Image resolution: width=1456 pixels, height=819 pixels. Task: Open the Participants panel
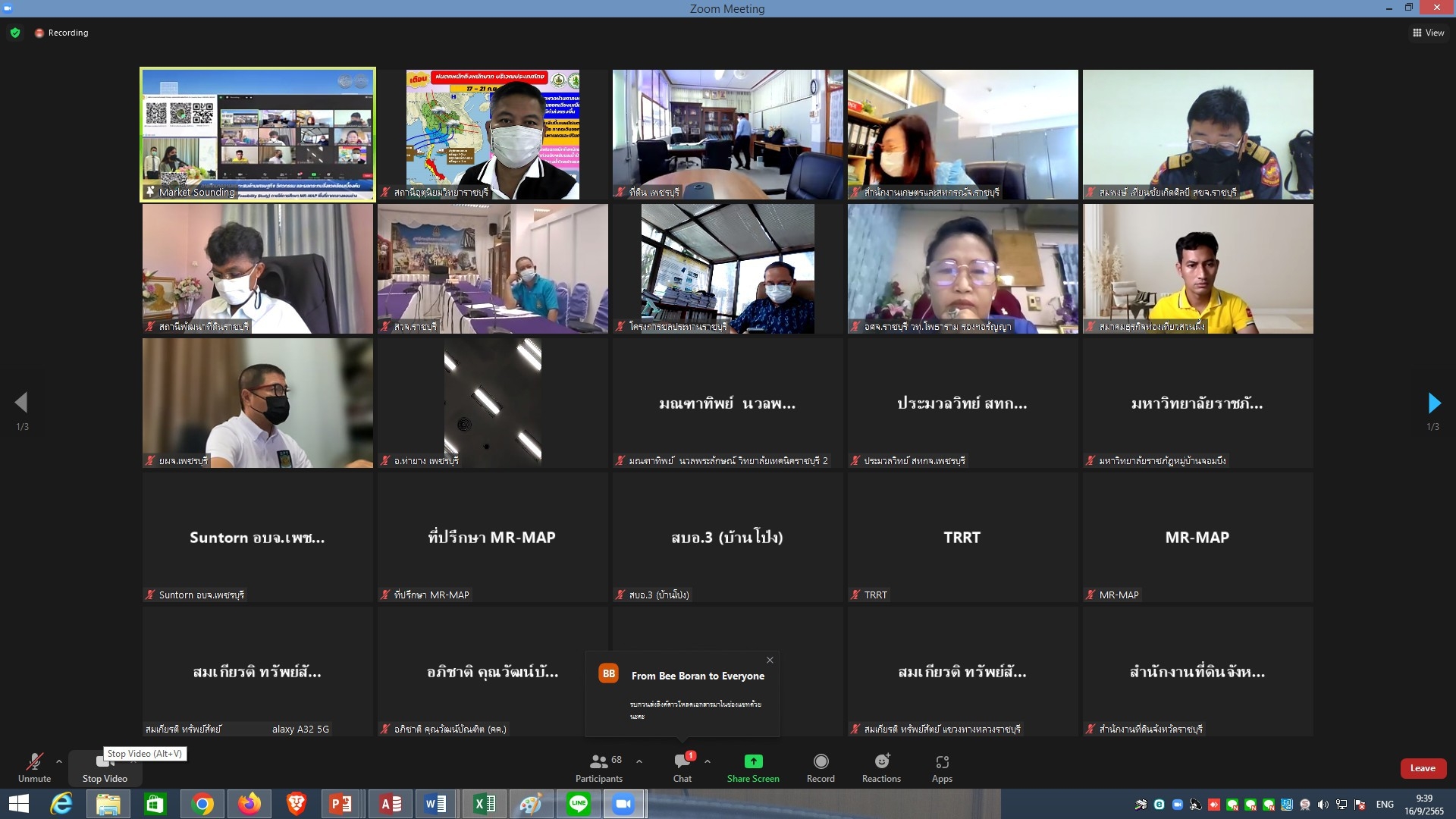coord(598,766)
